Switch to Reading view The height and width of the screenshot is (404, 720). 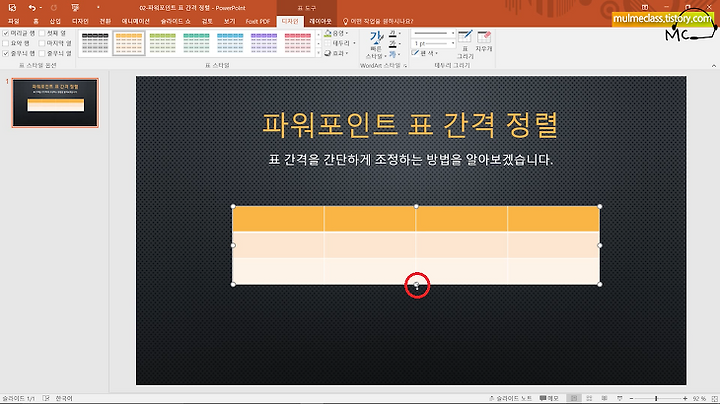604,398
